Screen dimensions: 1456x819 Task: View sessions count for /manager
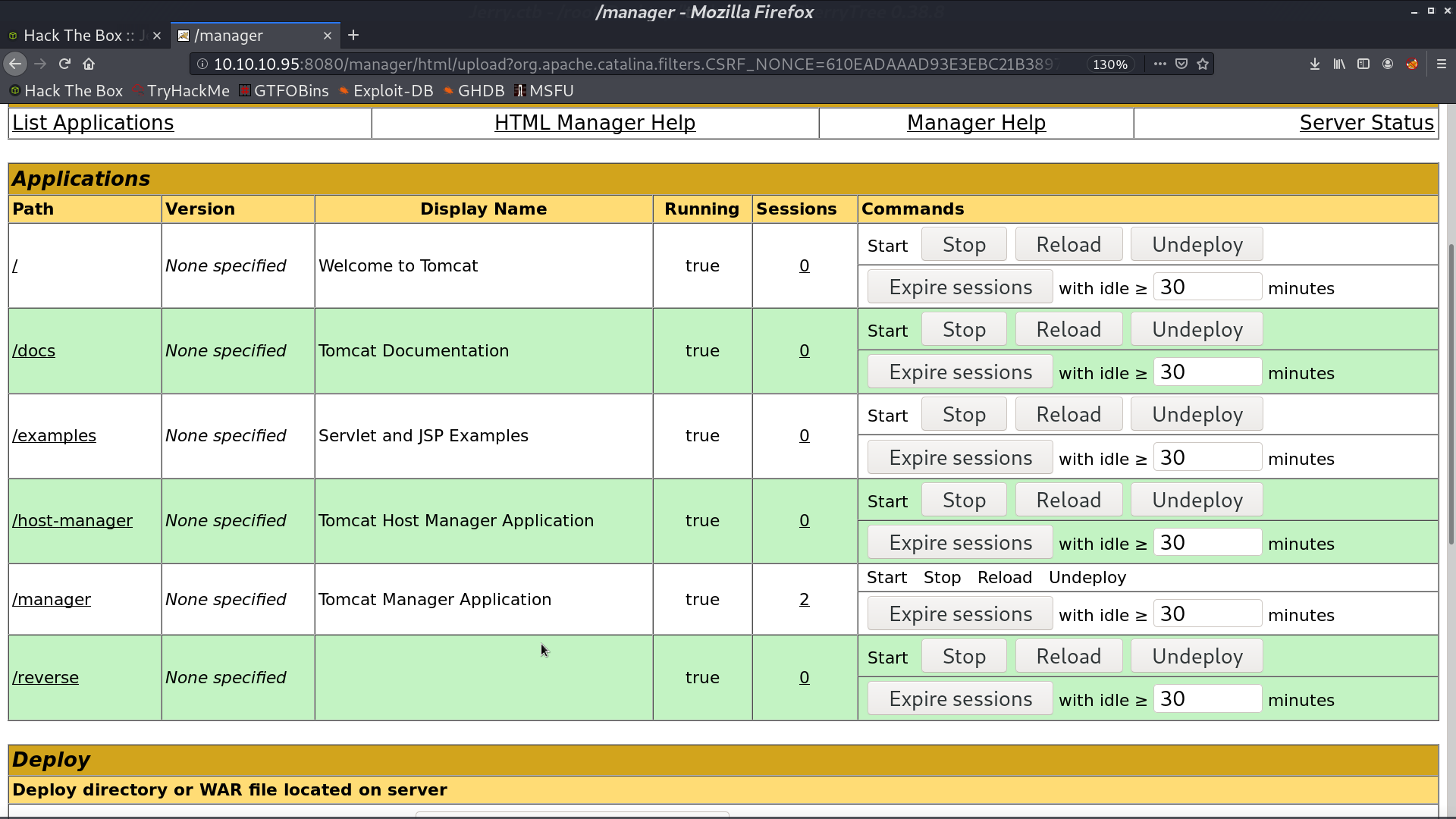coord(805,600)
